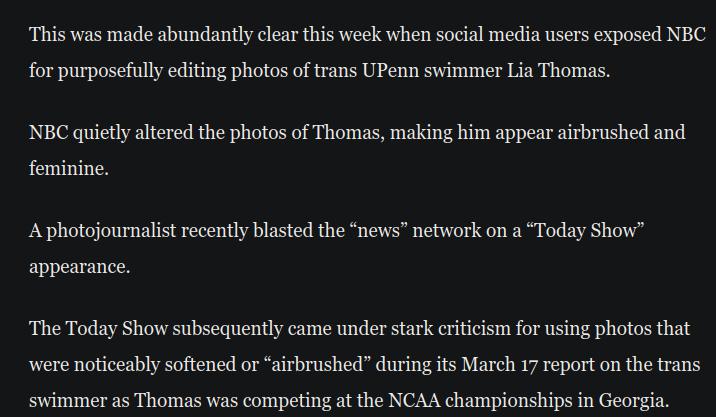Click the word "feminine"
The height and width of the screenshot is (417, 716).
tap(68, 169)
